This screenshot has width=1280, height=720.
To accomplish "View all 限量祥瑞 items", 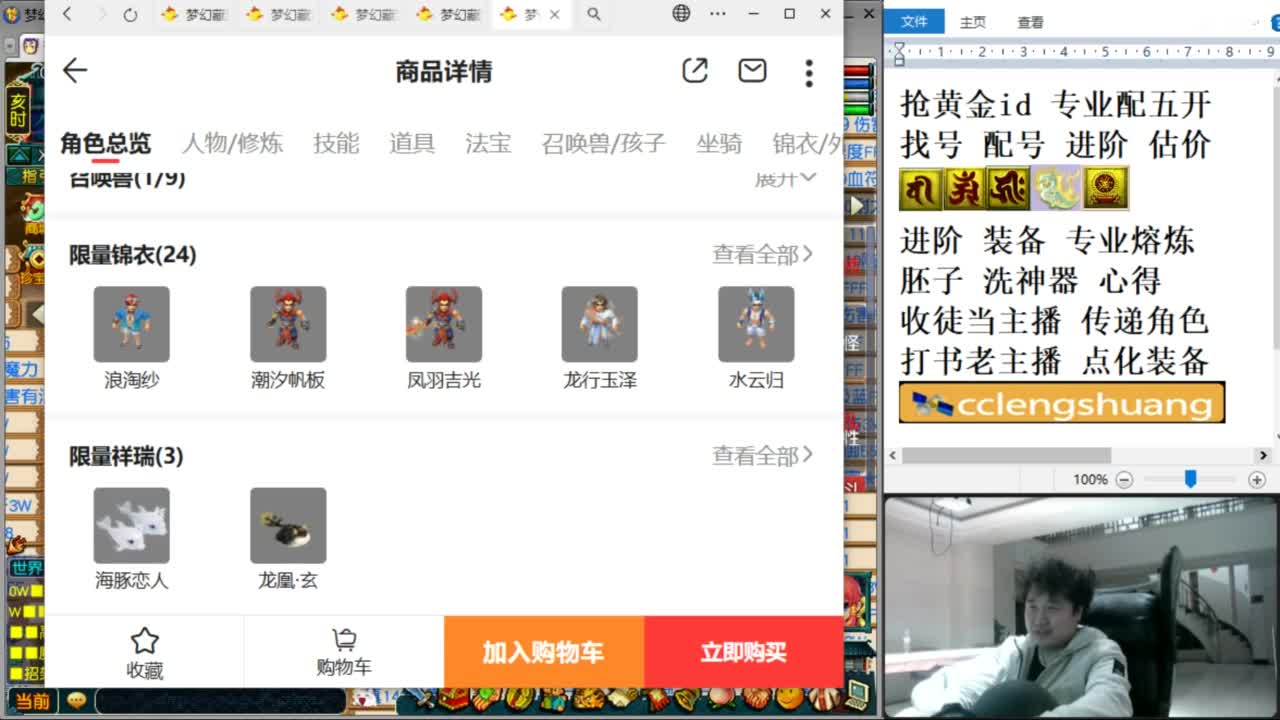I will [762, 456].
